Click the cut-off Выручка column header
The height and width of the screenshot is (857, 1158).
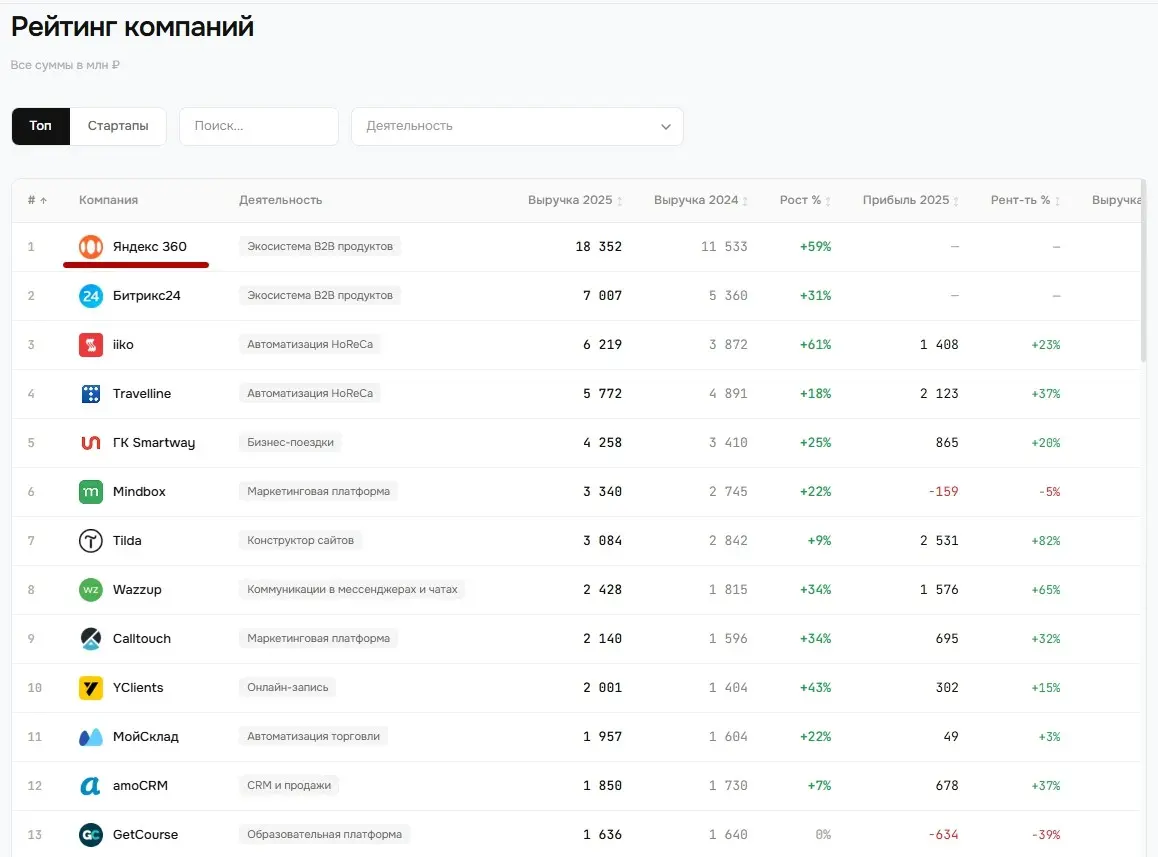click(1116, 200)
